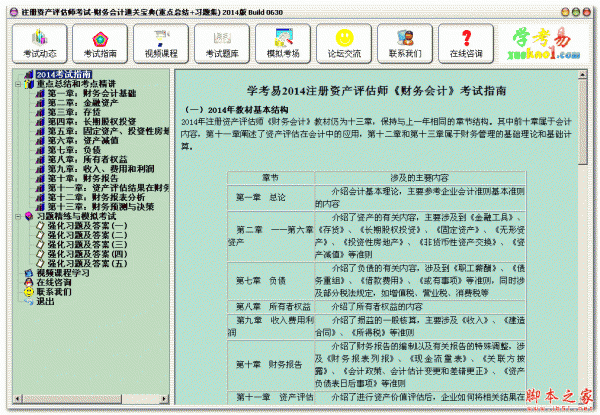The height and width of the screenshot is (415, 600).
Task: Open 第五章：固定资产 chapter
Action: pos(108,131)
